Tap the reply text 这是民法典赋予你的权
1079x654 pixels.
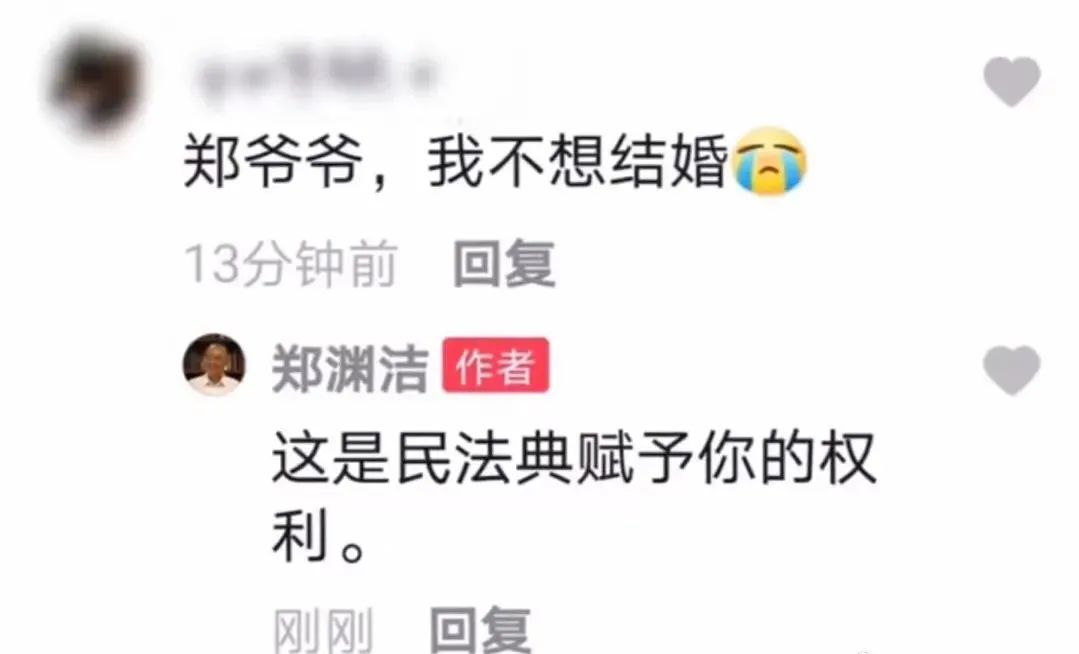coord(575,457)
